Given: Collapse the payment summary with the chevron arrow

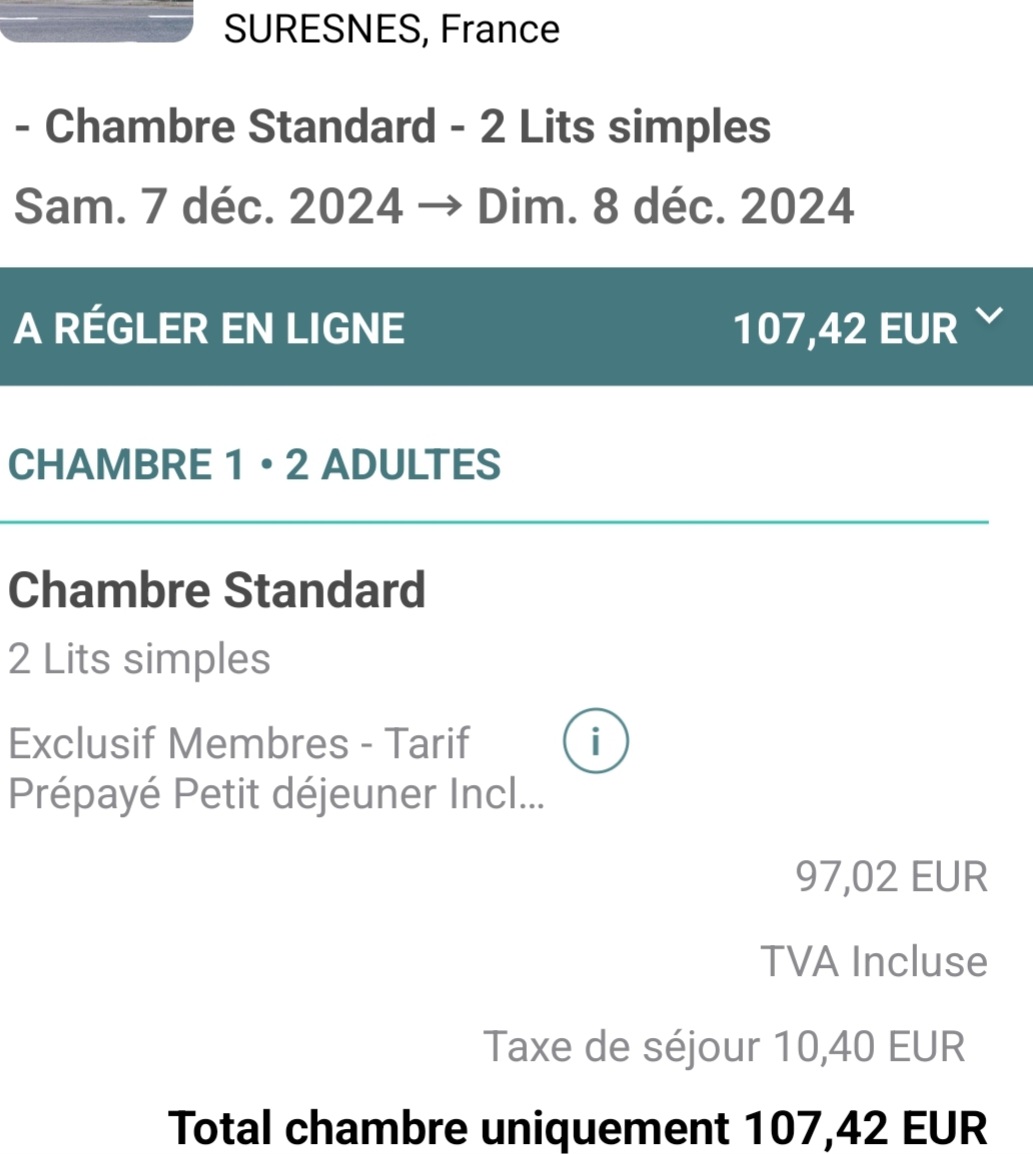Looking at the screenshot, I should coord(988,318).
